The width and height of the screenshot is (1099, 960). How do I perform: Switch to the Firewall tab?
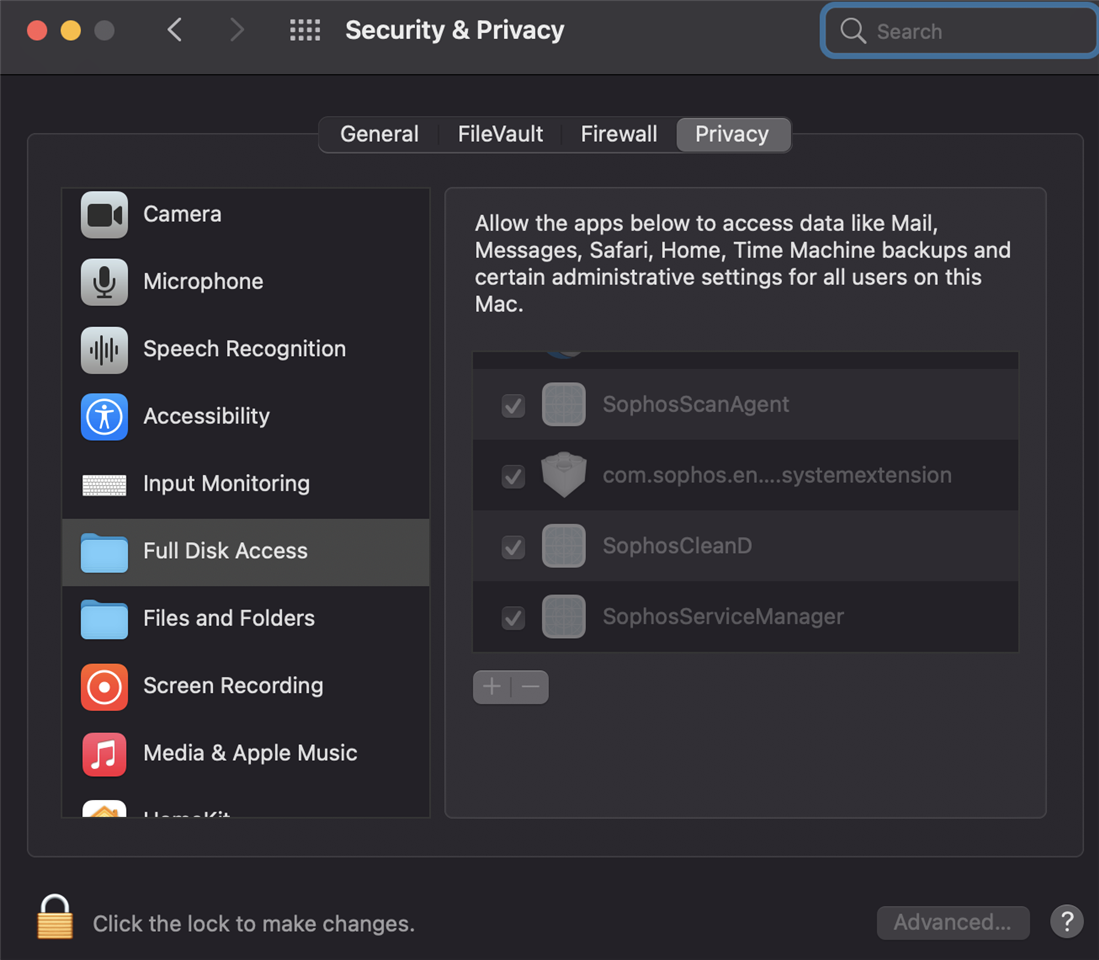619,134
